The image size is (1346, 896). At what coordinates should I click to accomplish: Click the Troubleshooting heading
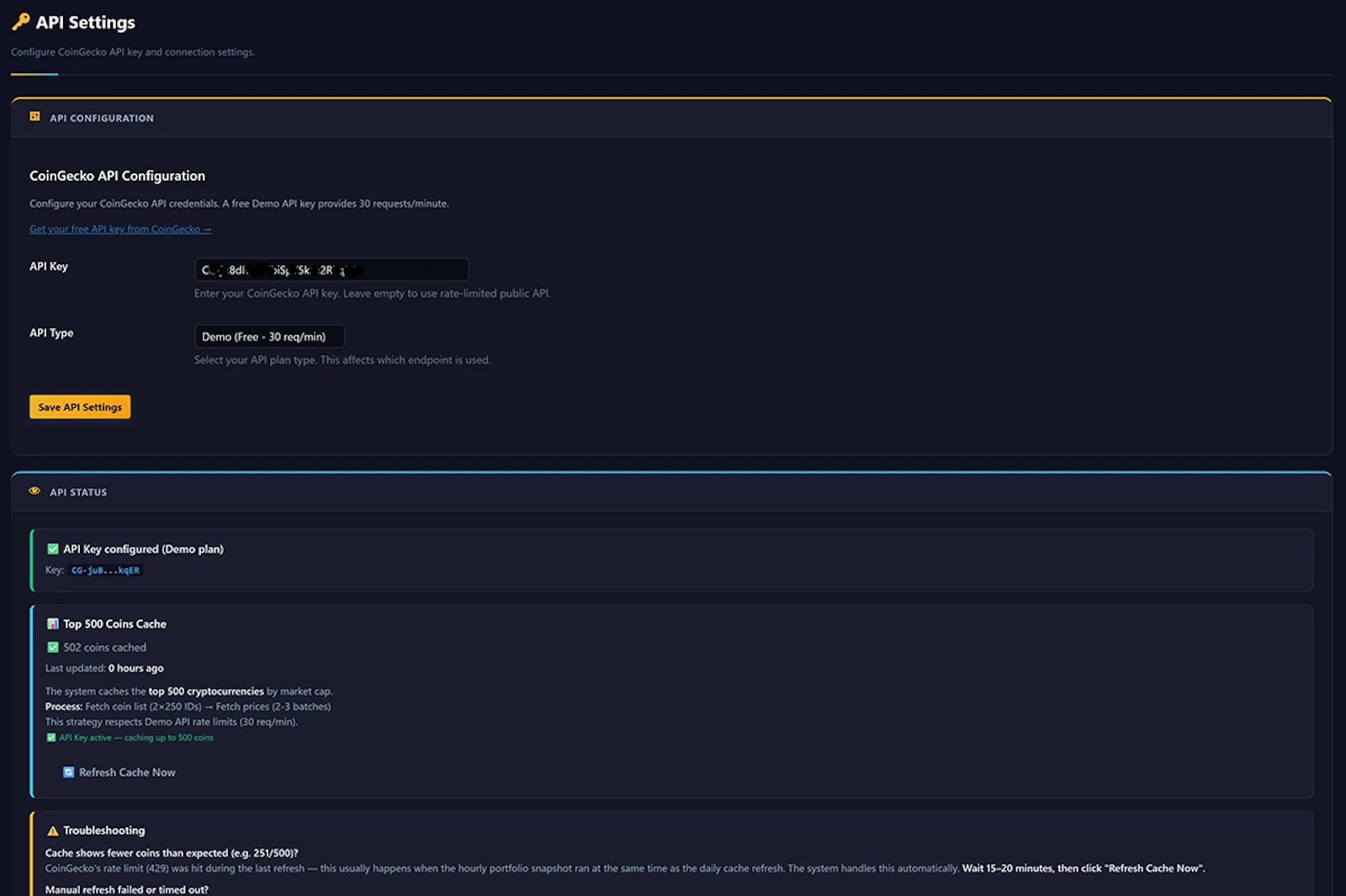click(104, 831)
